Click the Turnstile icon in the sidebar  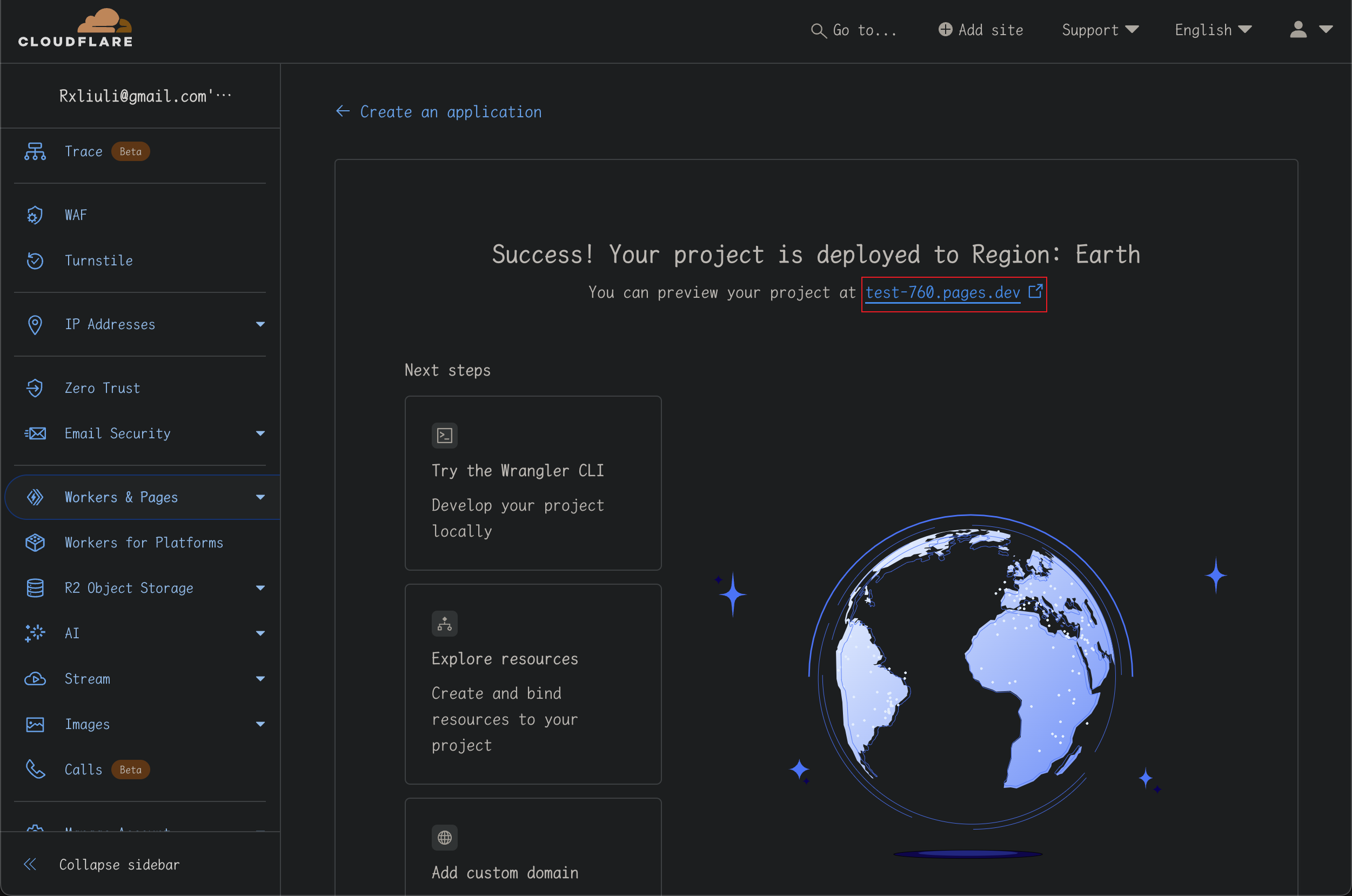click(35, 260)
